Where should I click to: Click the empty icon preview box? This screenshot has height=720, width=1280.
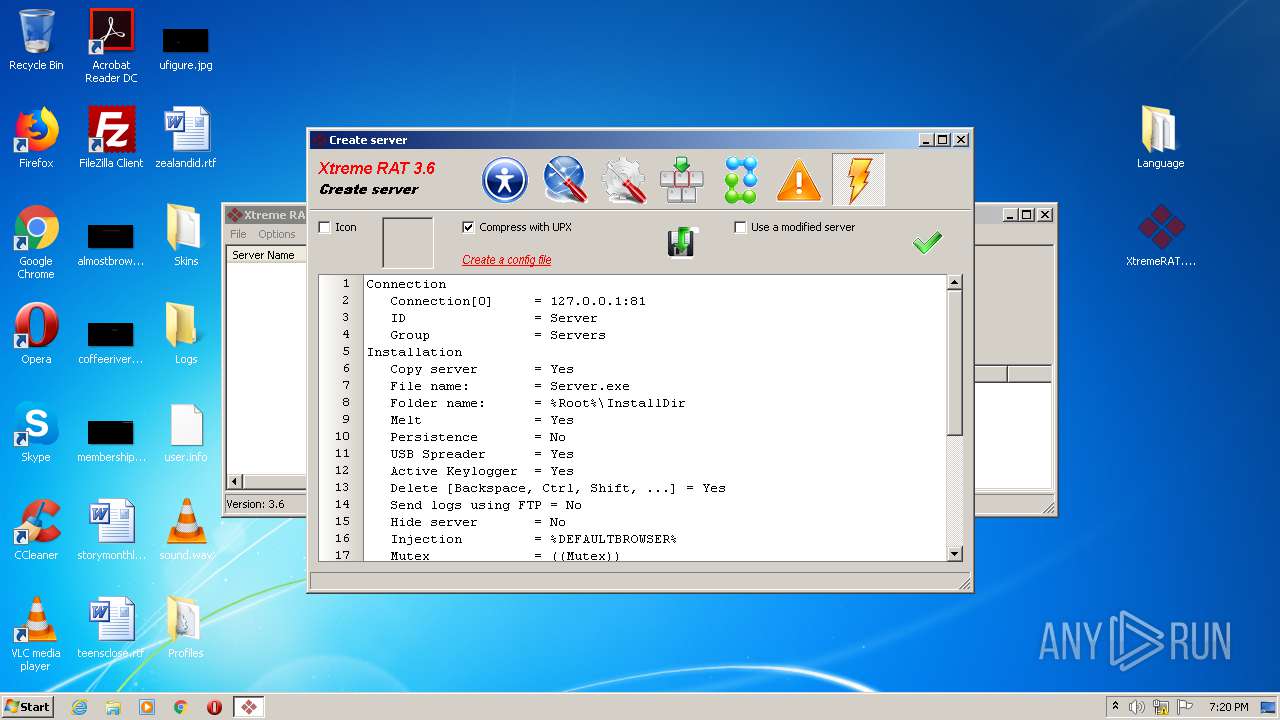click(408, 243)
